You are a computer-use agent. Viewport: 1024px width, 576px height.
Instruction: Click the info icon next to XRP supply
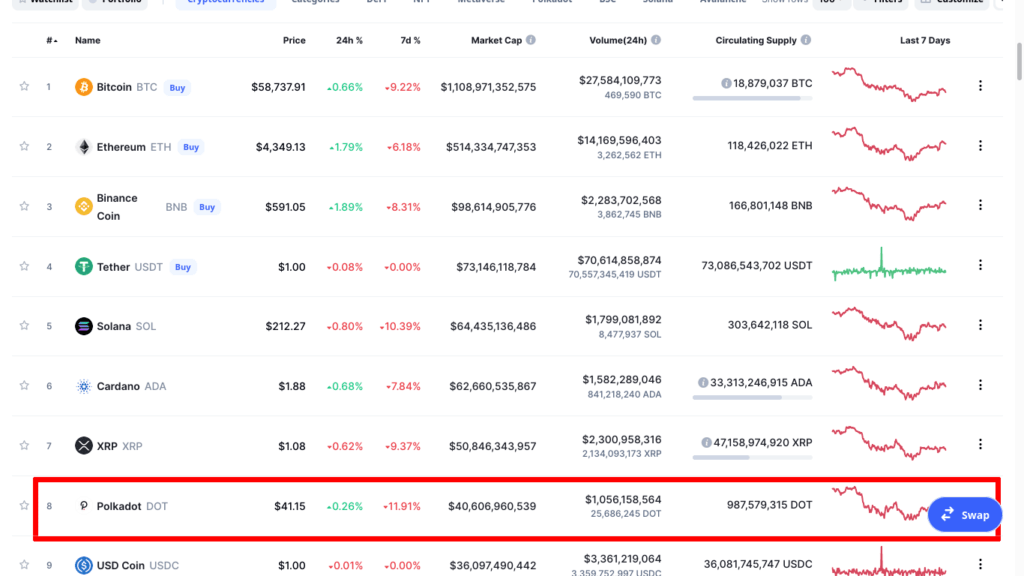pyautogui.click(x=707, y=441)
